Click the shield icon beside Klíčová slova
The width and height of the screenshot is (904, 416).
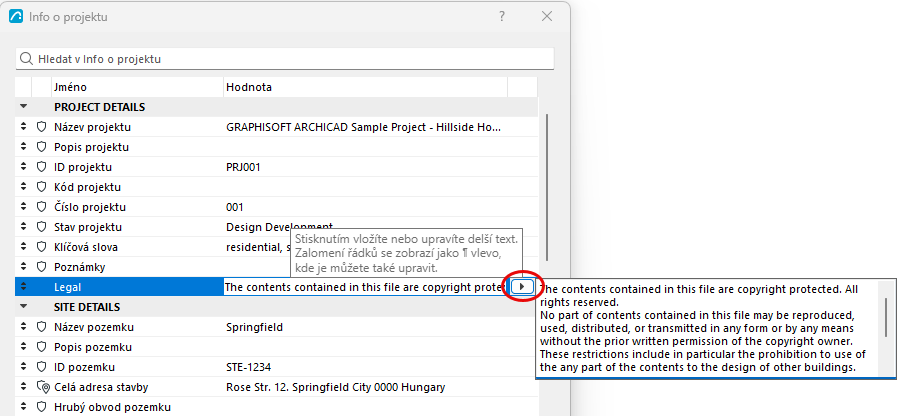pyautogui.click(x=41, y=247)
